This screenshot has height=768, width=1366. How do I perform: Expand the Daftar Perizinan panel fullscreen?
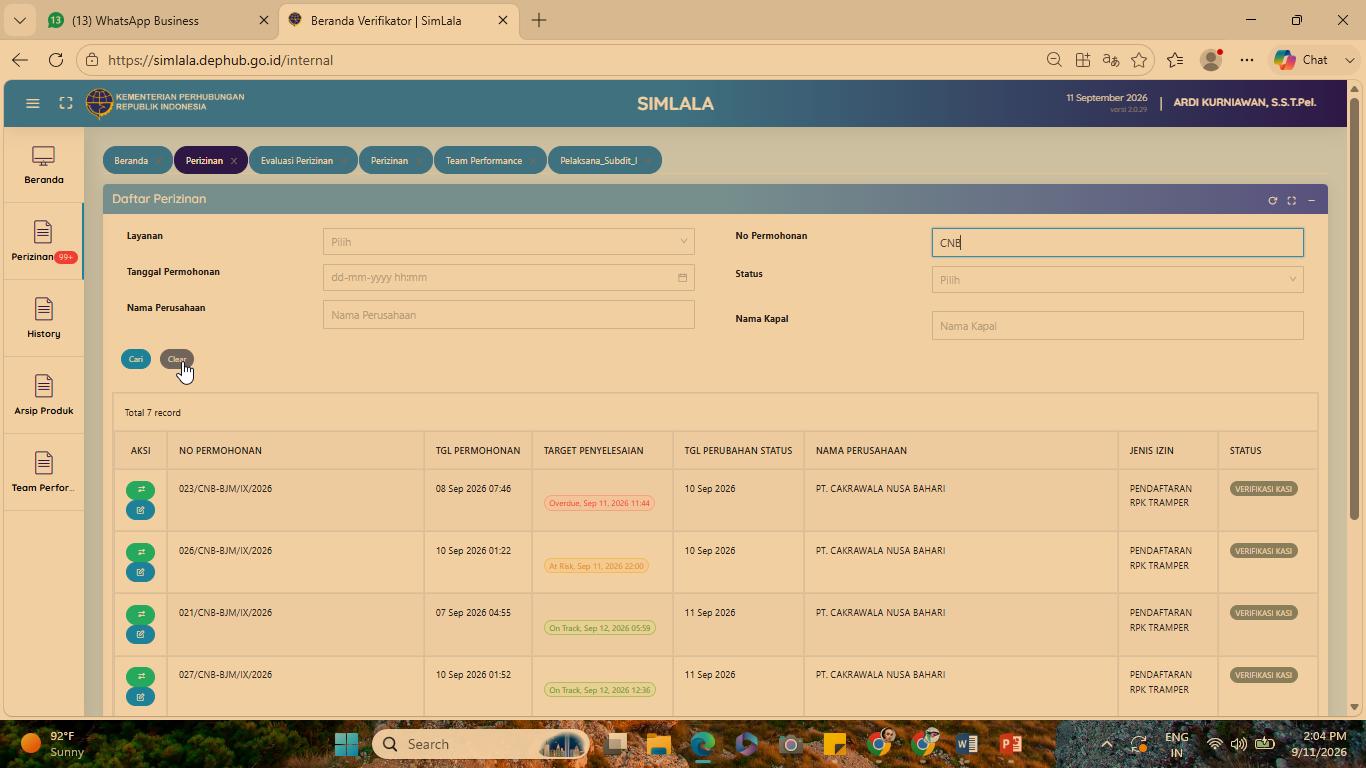click(x=1292, y=200)
